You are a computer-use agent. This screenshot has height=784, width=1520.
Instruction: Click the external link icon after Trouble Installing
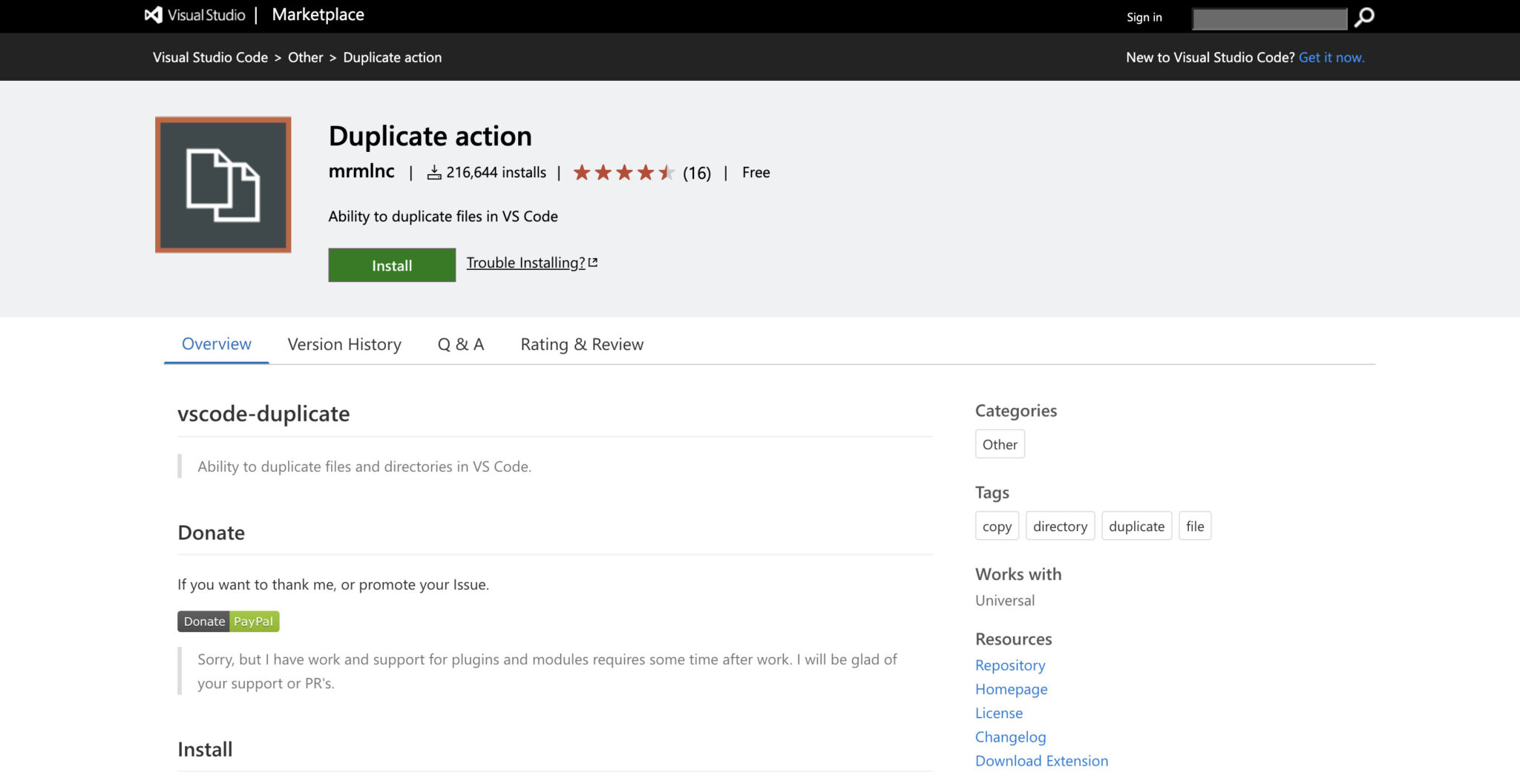click(x=592, y=262)
